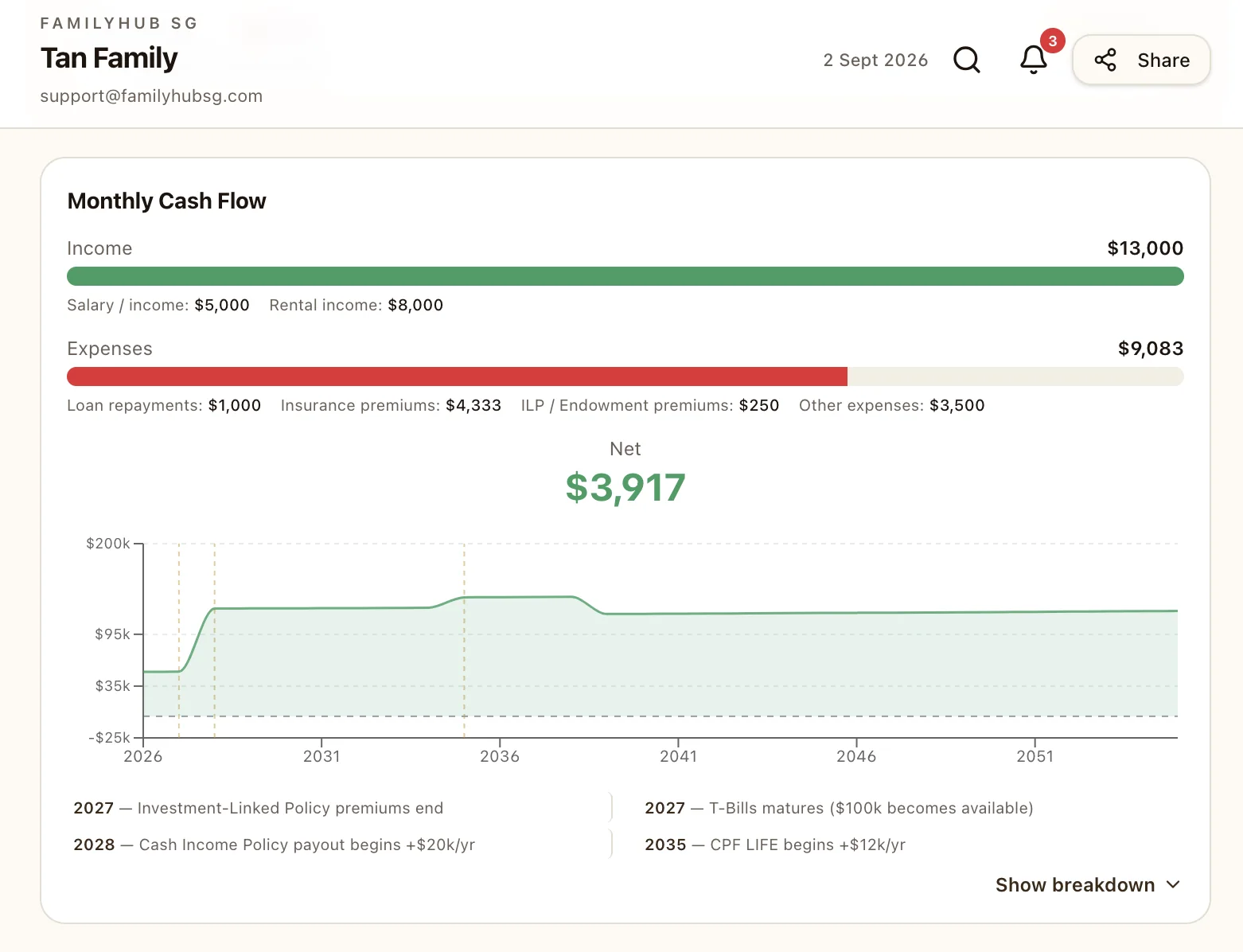Click the 2031 tick on chart axis
Image resolution: width=1243 pixels, height=952 pixels.
tap(321, 756)
